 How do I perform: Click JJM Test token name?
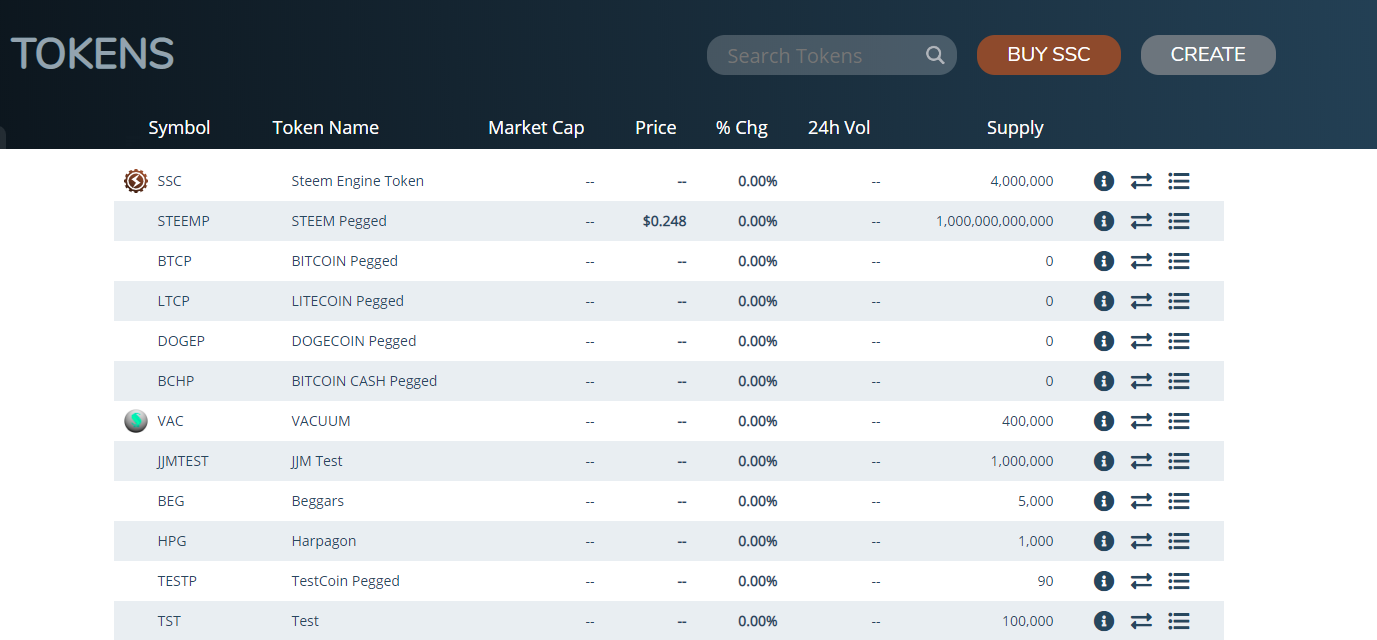[x=317, y=461]
